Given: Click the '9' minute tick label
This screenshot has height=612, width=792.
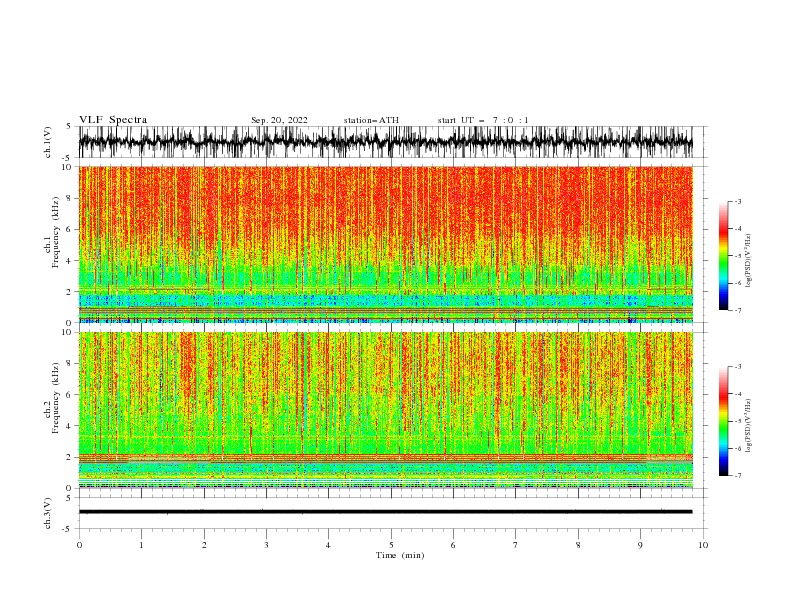Looking at the screenshot, I should click(x=640, y=545).
